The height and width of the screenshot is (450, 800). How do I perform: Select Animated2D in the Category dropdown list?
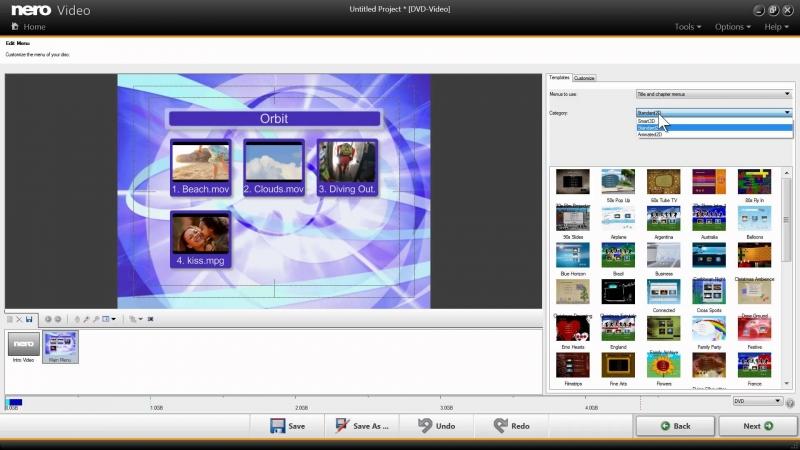pyautogui.click(x=651, y=134)
